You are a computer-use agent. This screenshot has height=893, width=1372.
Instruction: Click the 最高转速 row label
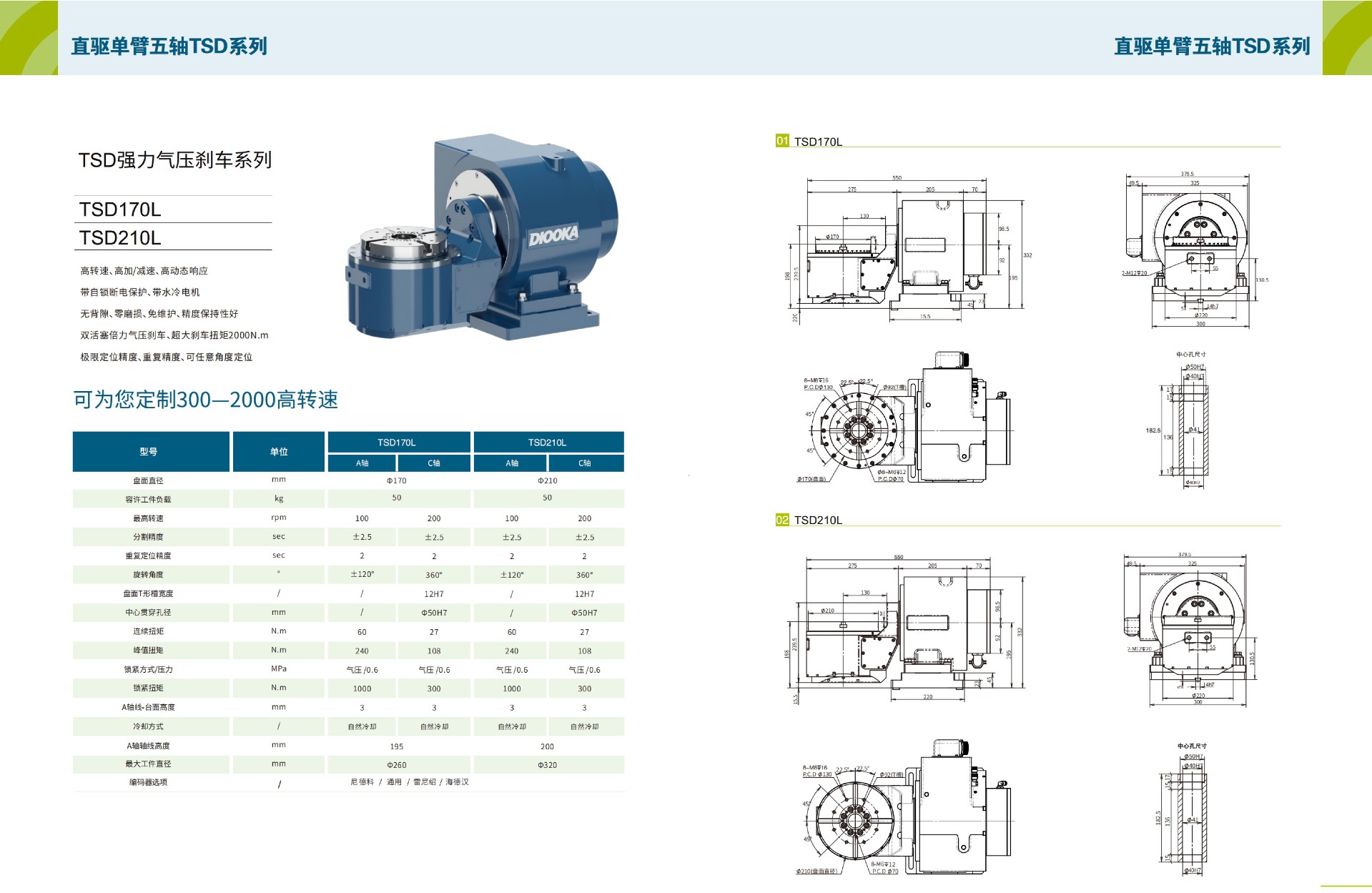click(149, 518)
